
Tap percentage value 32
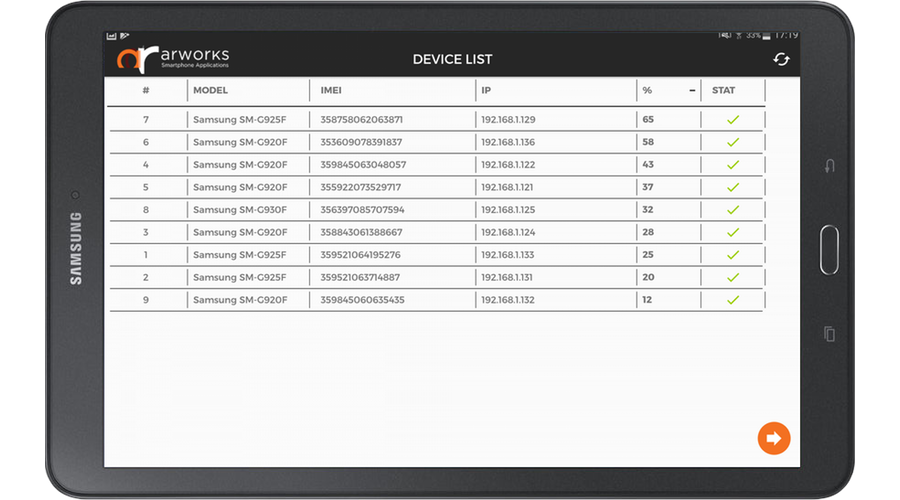(648, 210)
